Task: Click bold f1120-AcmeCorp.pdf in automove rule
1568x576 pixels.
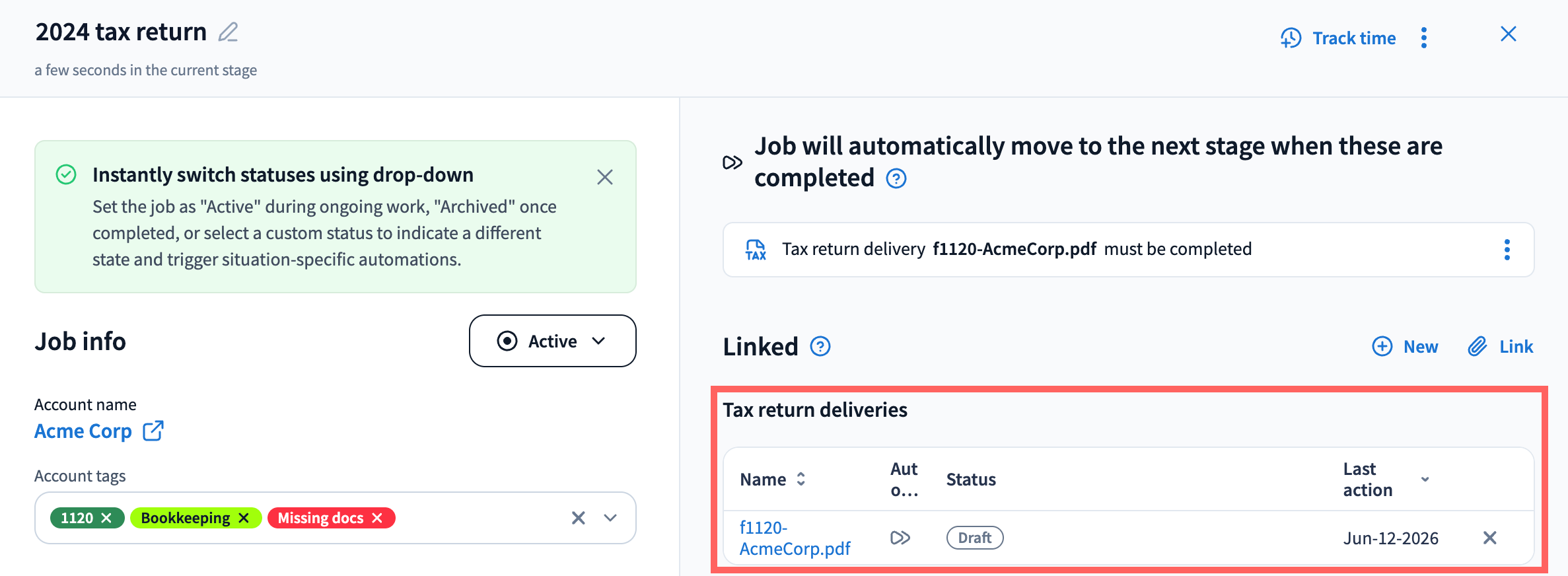Action: tap(1015, 249)
